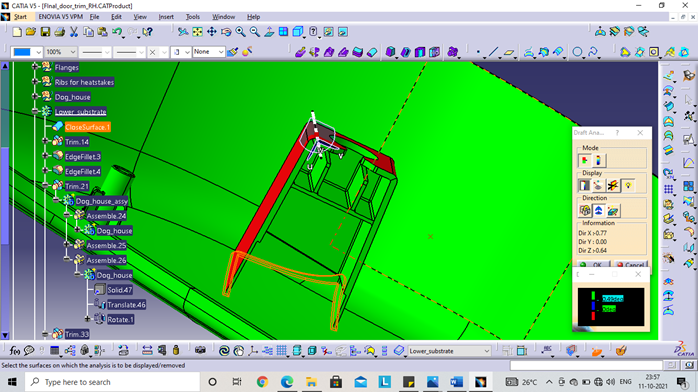Screen dimensions: 698x392
Task: Save the document with the floppy disk icon
Action: pyautogui.click(x=45, y=32)
